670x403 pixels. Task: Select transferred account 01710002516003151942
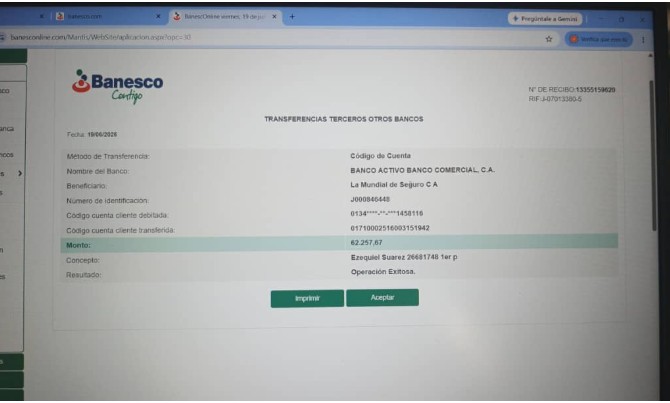pos(390,228)
